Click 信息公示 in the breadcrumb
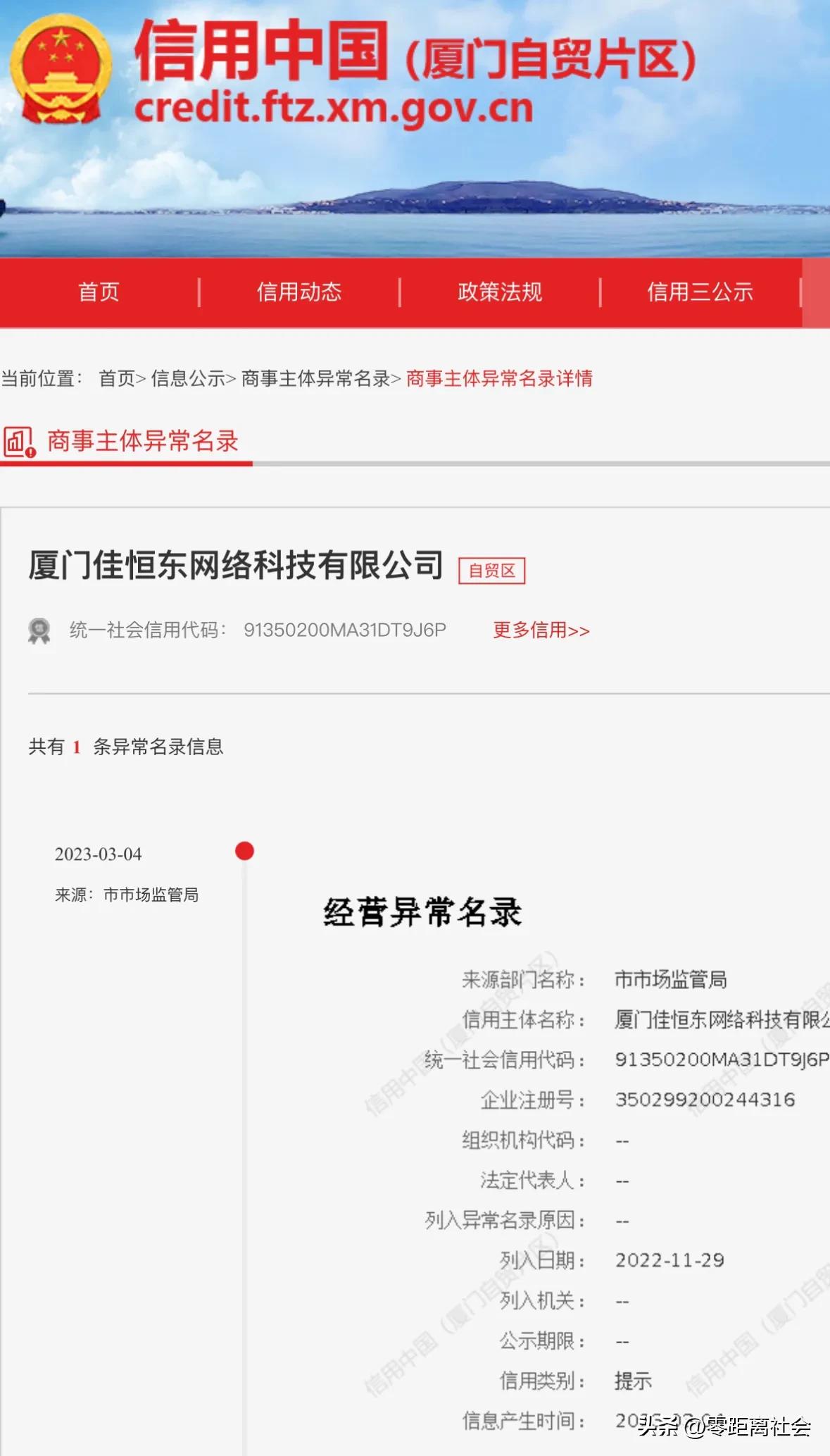This screenshot has width=830, height=1456. point(188,378)
